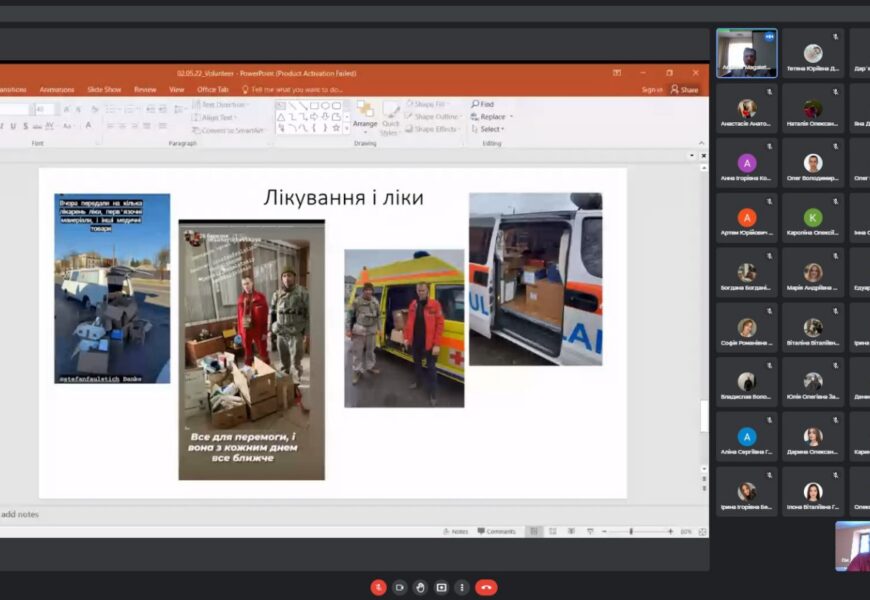Switch to the Review ribbon tab
The image size is (870, 600).
[145, 89]
